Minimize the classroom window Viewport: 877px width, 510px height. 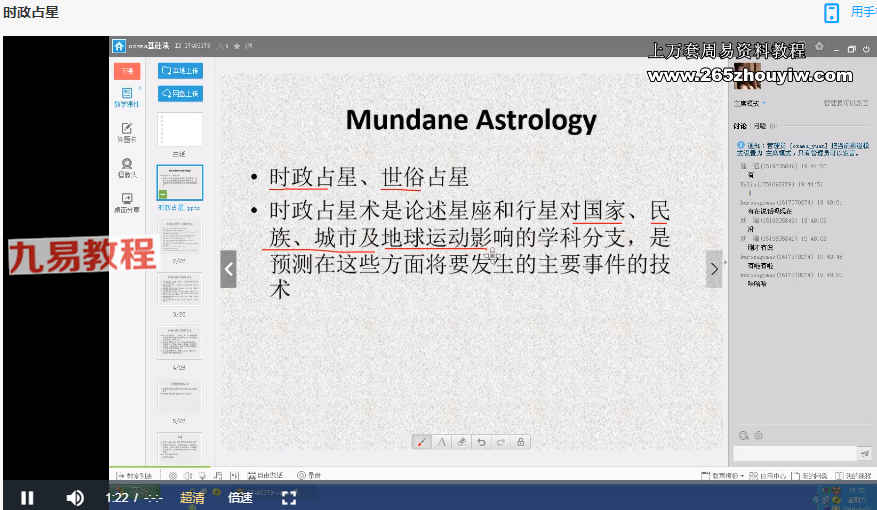[836, 49]
